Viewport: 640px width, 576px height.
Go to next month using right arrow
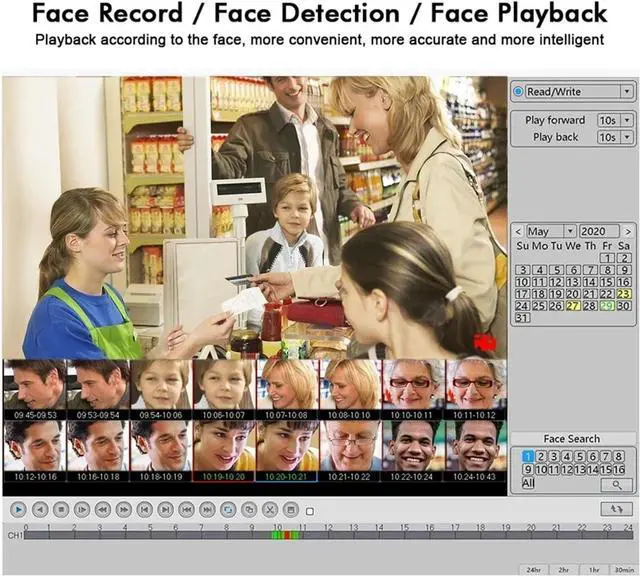click(x=627, y=231)
